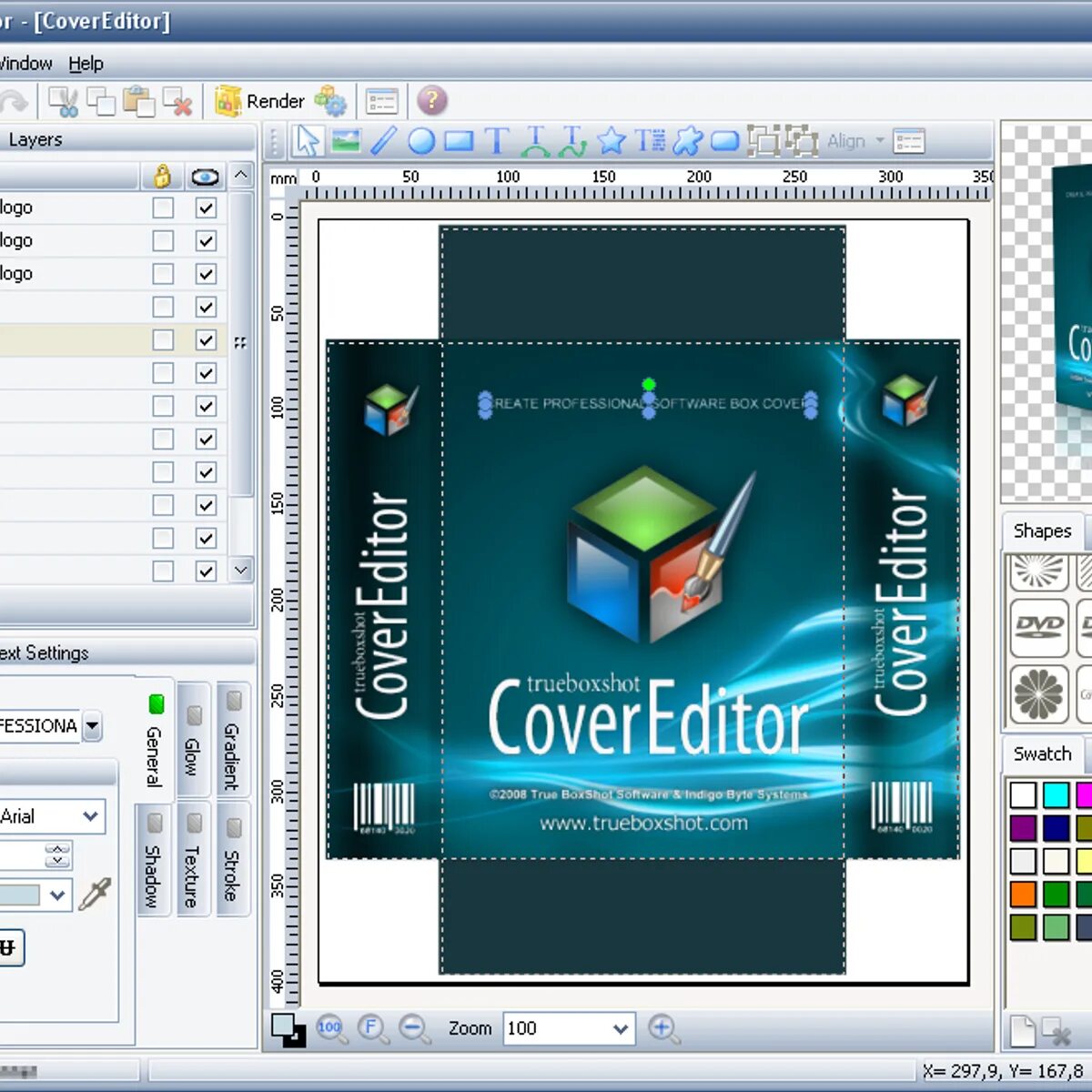Switch to the Stroke tab
1092x1092 pixels.
click(233, 860)
